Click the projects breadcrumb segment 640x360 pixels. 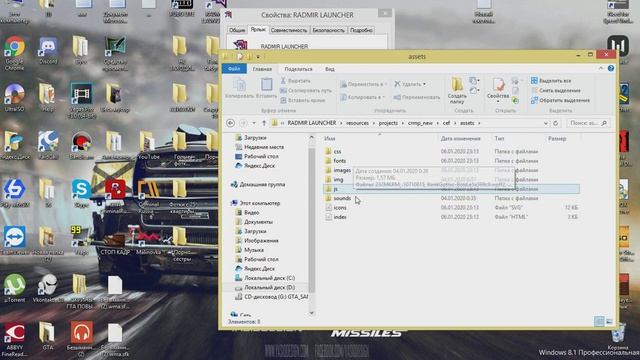388,123
